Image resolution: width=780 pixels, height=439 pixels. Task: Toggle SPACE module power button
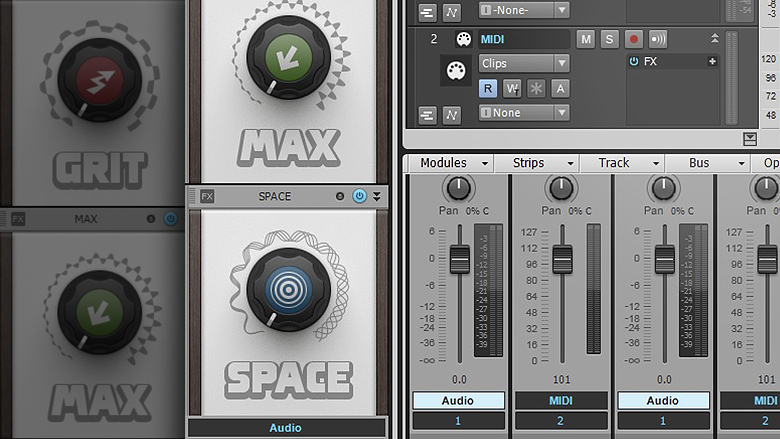(360, 196)
